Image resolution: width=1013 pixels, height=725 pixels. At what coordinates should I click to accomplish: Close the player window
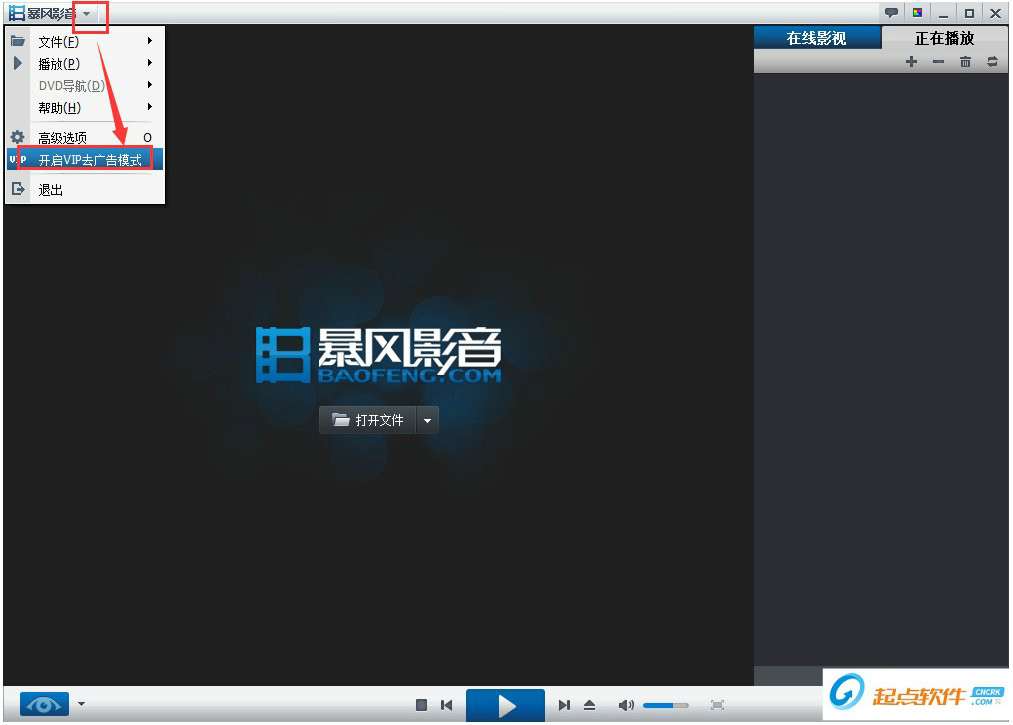pos(996,13)
